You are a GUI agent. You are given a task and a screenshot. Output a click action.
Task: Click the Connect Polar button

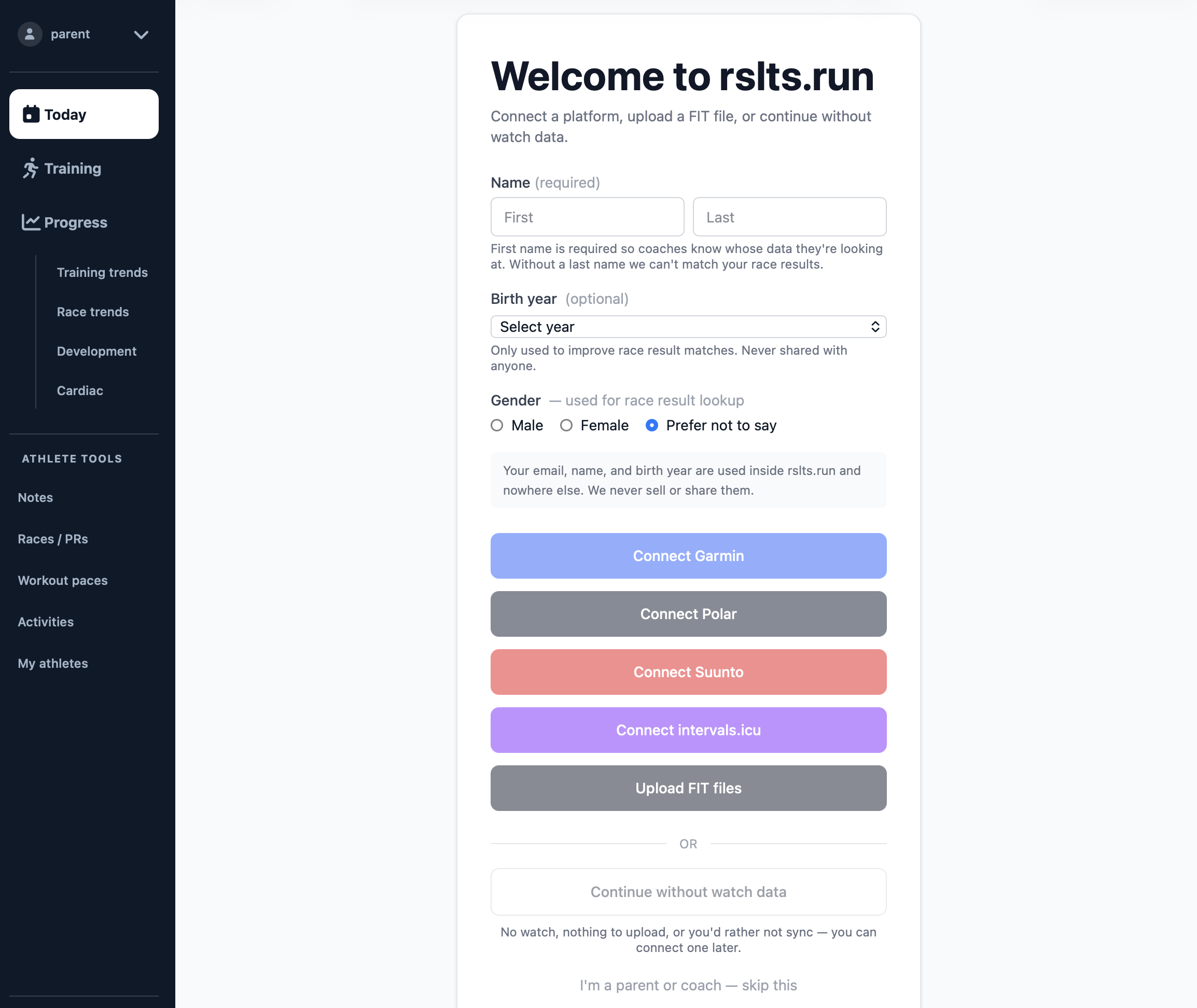click(x=688, y=614)
